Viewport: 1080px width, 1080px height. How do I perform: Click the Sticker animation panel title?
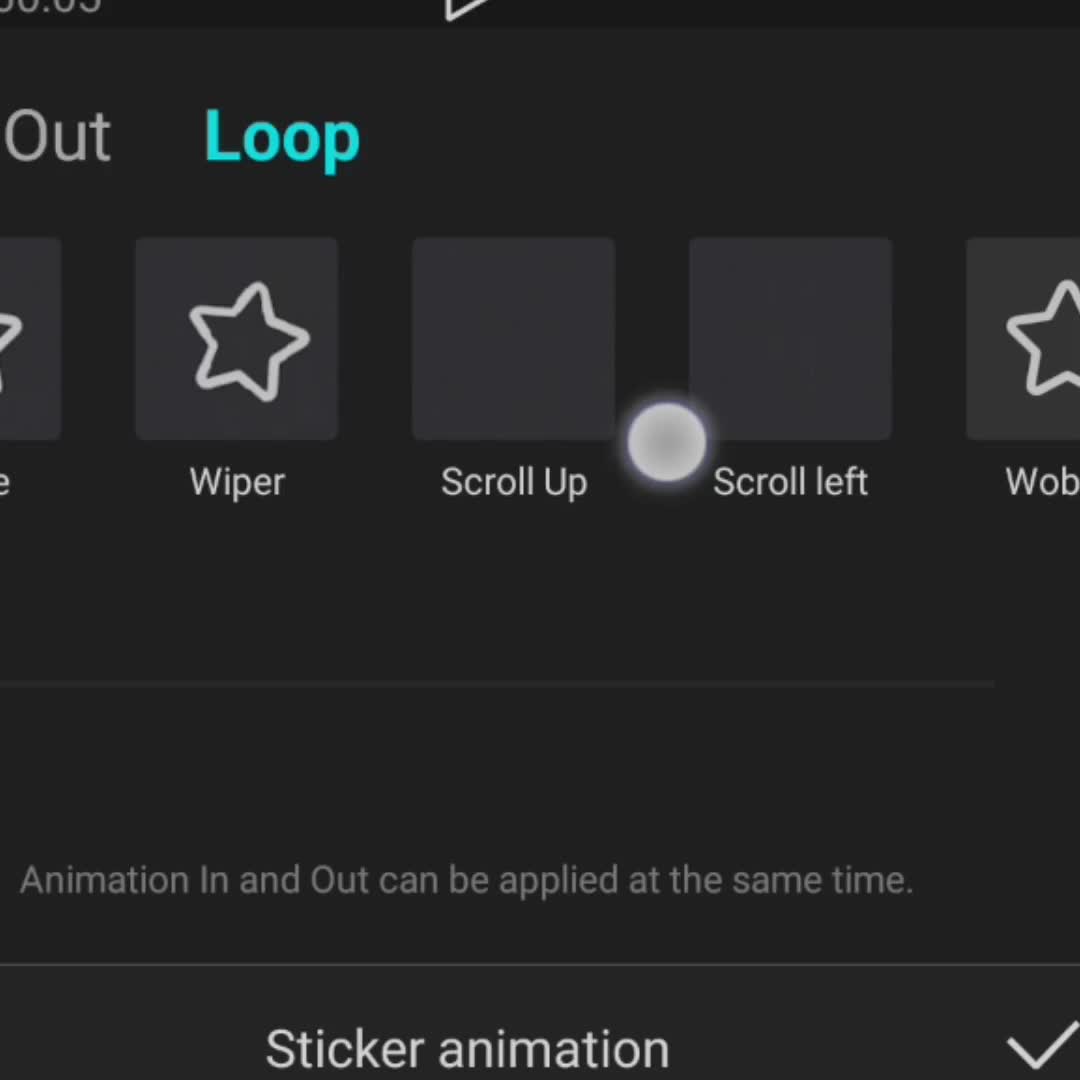click(467, 1050)
